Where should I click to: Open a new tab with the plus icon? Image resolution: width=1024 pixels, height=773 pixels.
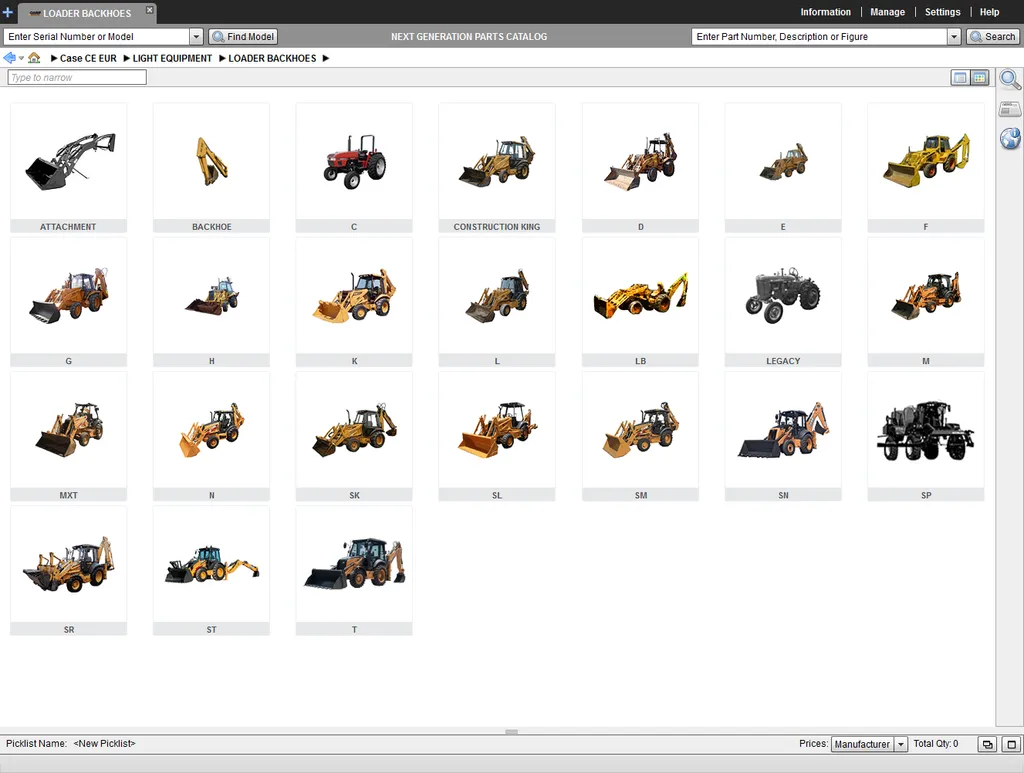[8, 12]
